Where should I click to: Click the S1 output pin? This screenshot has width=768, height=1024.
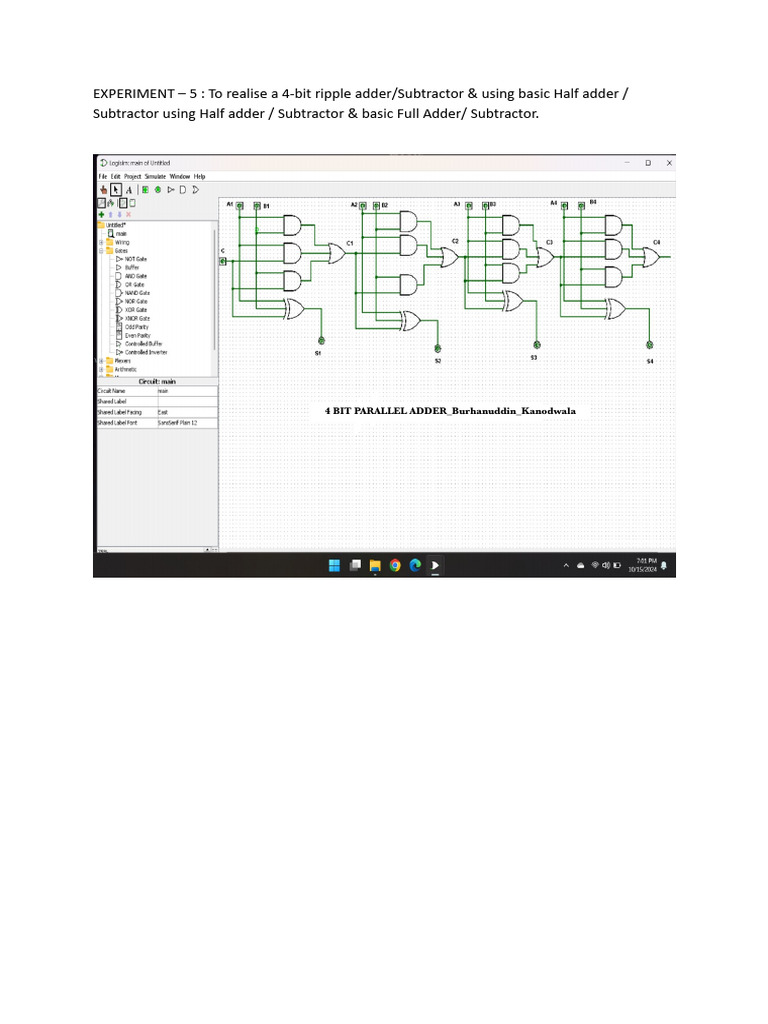point(321,341)
